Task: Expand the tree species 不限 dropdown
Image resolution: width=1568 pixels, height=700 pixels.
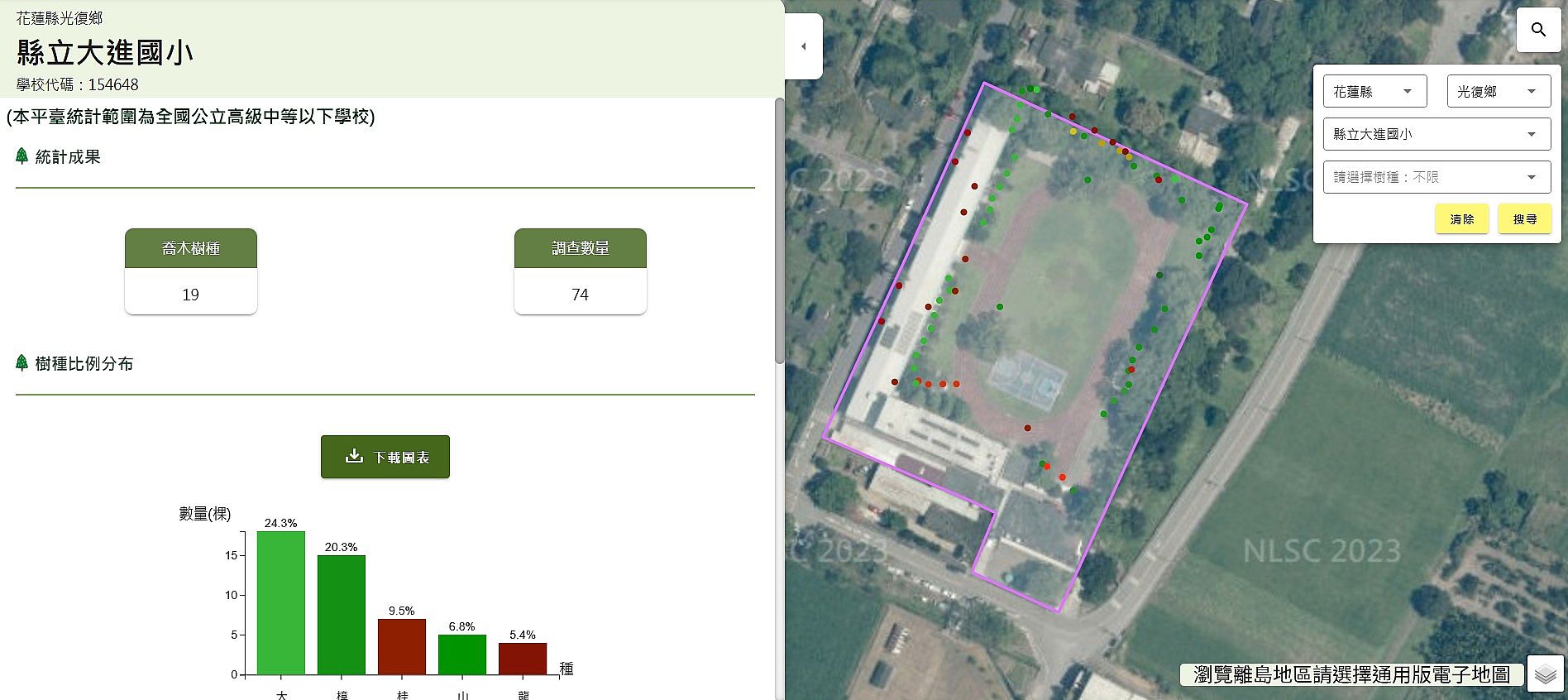Action: [x=1437, y=177]
